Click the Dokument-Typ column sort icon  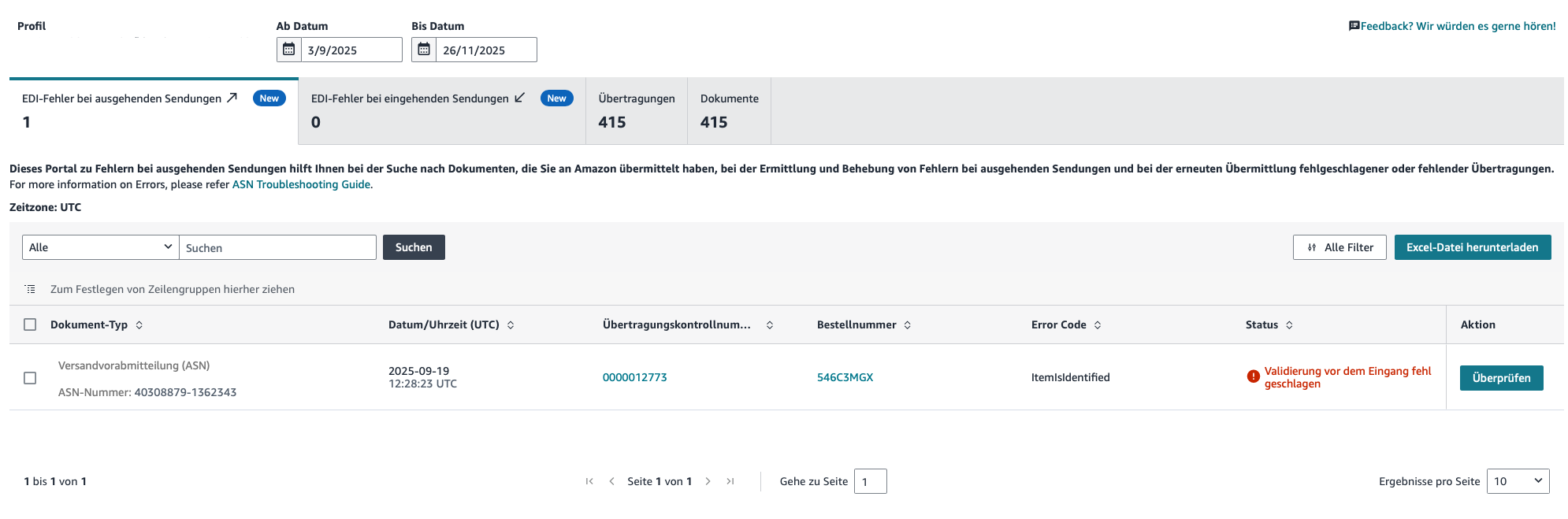(139, 325)
